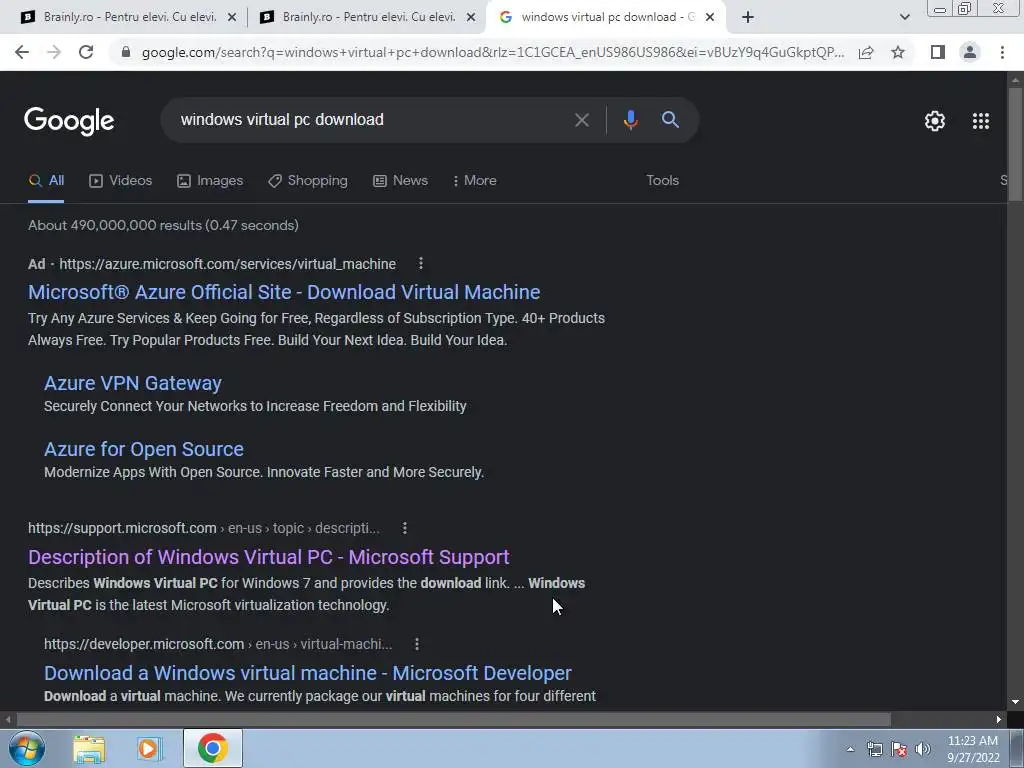Click the taskbar clock 11:23 AM
Screen dimensions: 1024x768
(x=973, y=741)
